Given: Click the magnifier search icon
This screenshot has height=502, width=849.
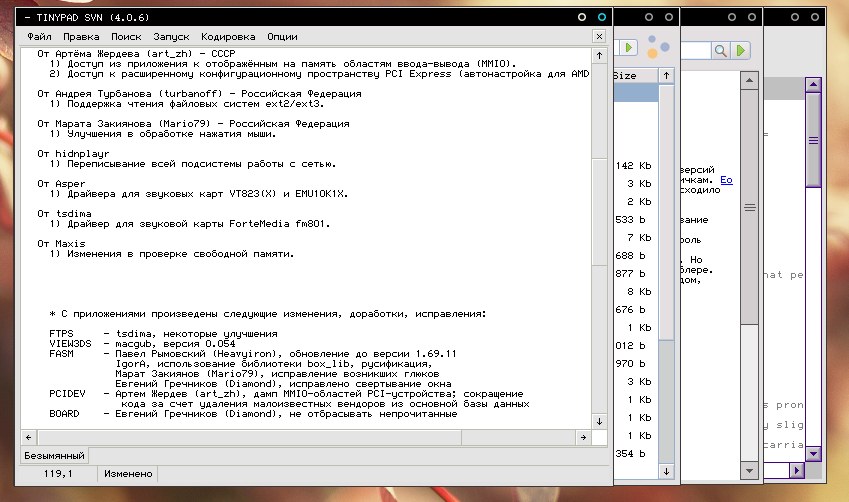Looking at the screenshot, I should click(721, 49).
